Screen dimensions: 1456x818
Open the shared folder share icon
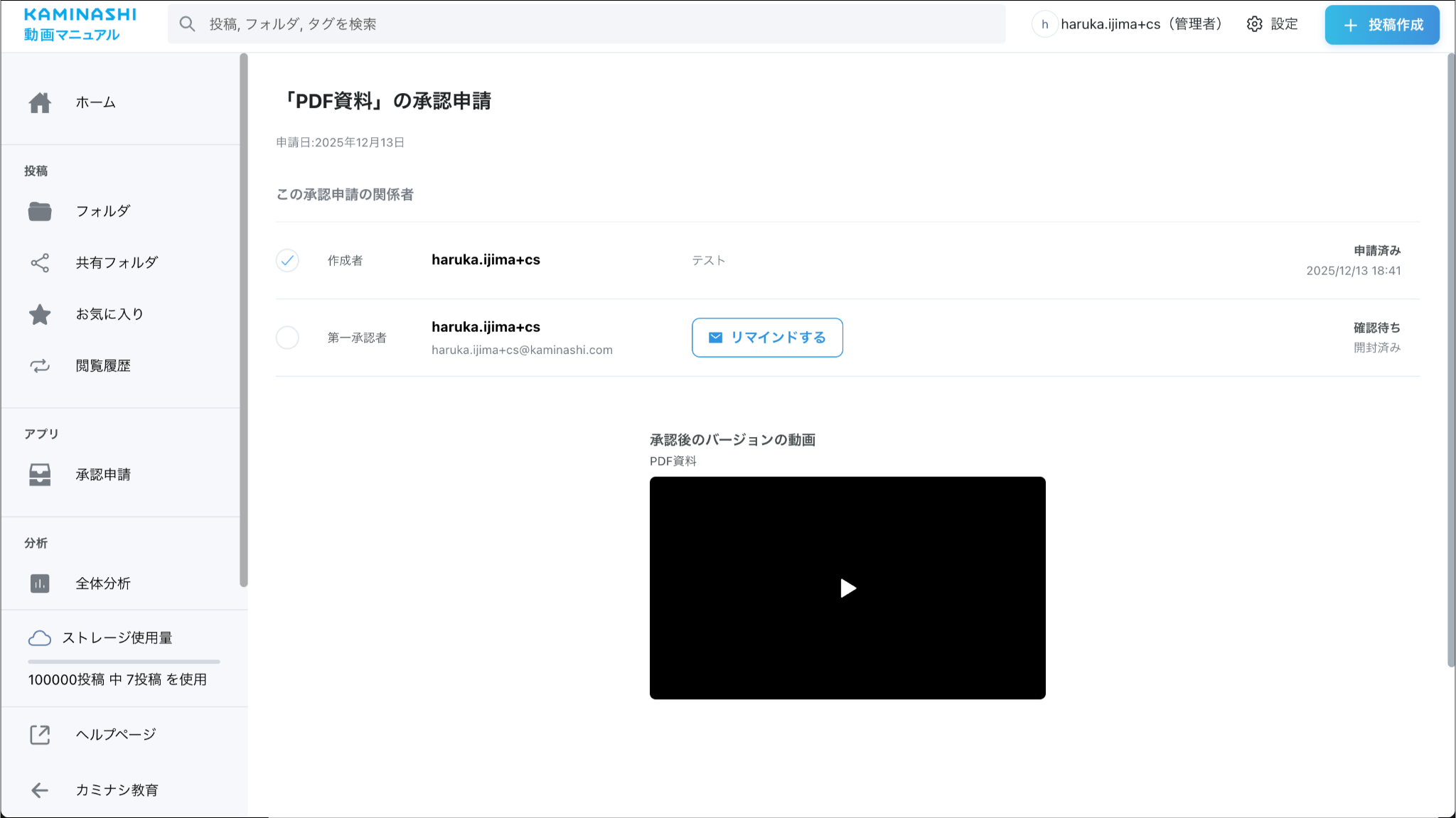[40, 263]
